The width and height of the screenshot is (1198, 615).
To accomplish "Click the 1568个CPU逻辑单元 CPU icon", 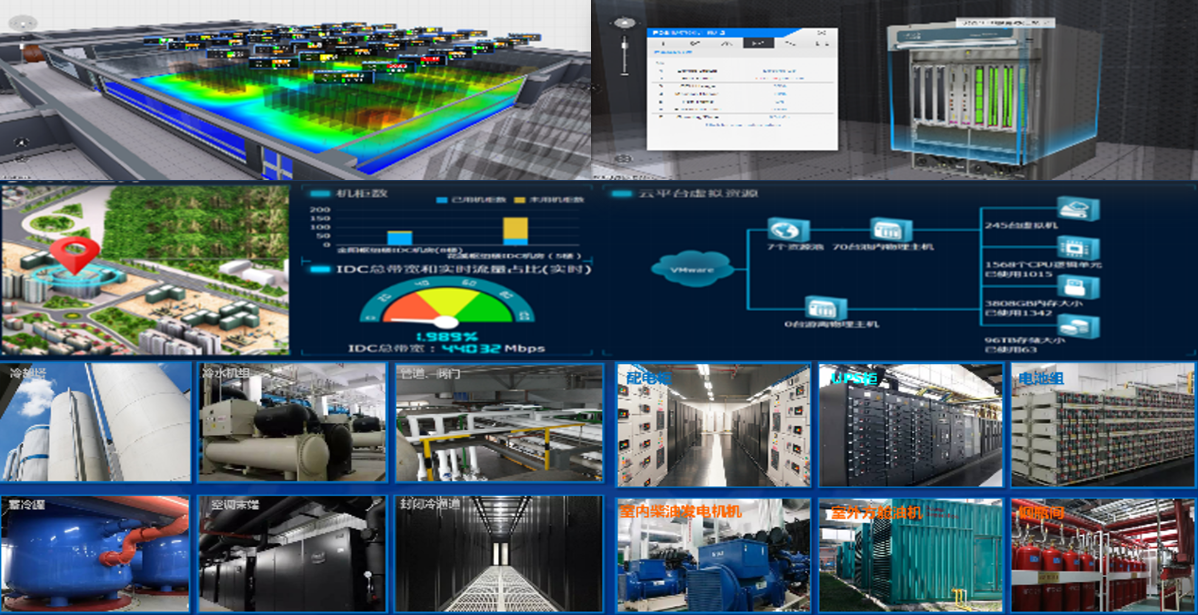I will pyautogui.click(x=1079, y=248).
